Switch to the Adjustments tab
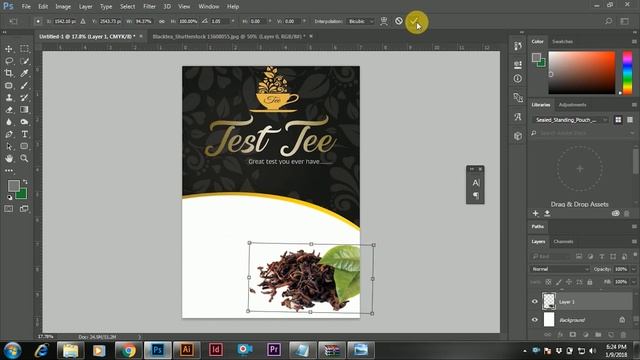The height and width of the screenshot is (360, 640). tap(572, 105)
